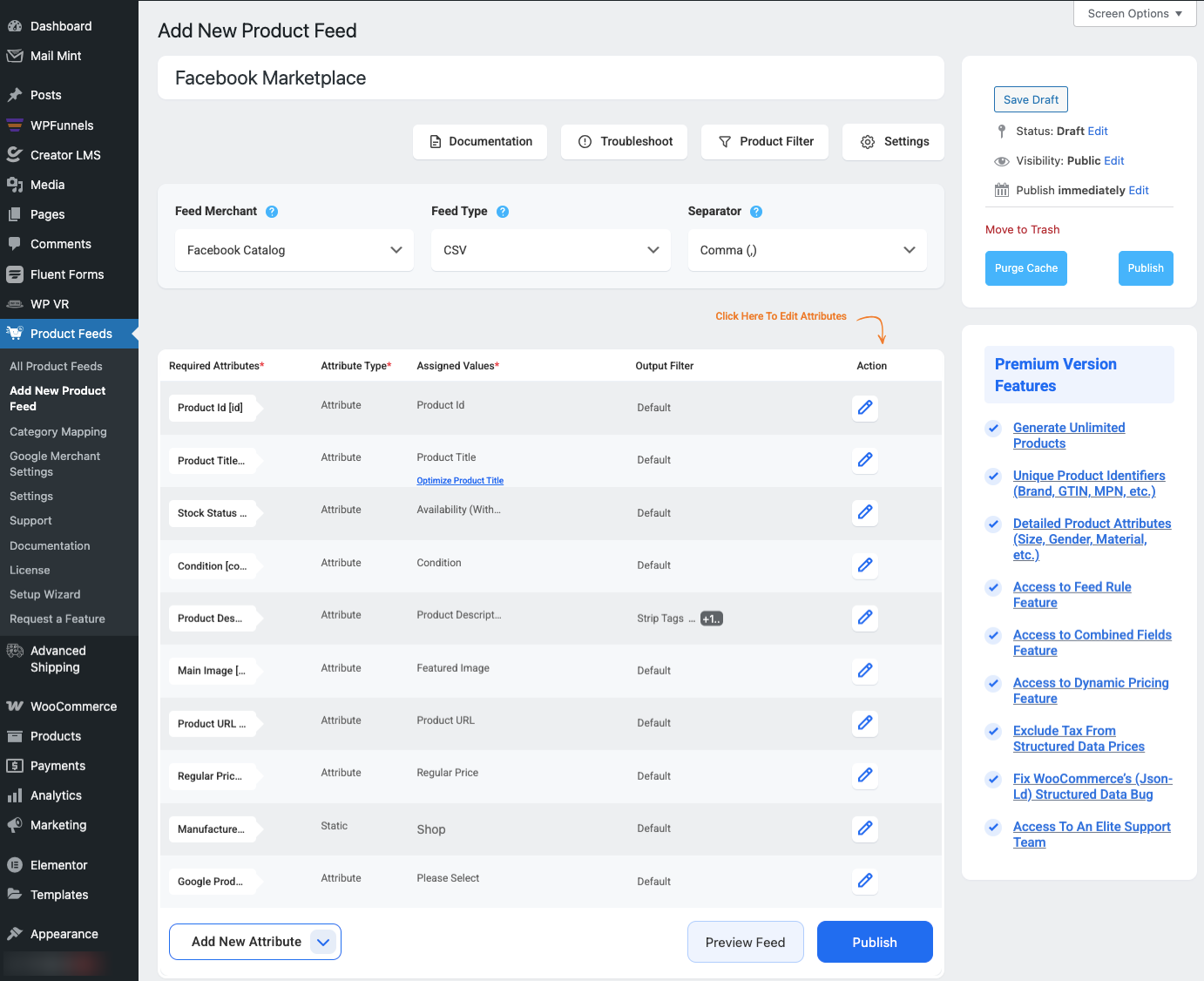The image size is (1204, 981).
Task: Switch to the Category Mapping menu item
Action: (57, 431)
